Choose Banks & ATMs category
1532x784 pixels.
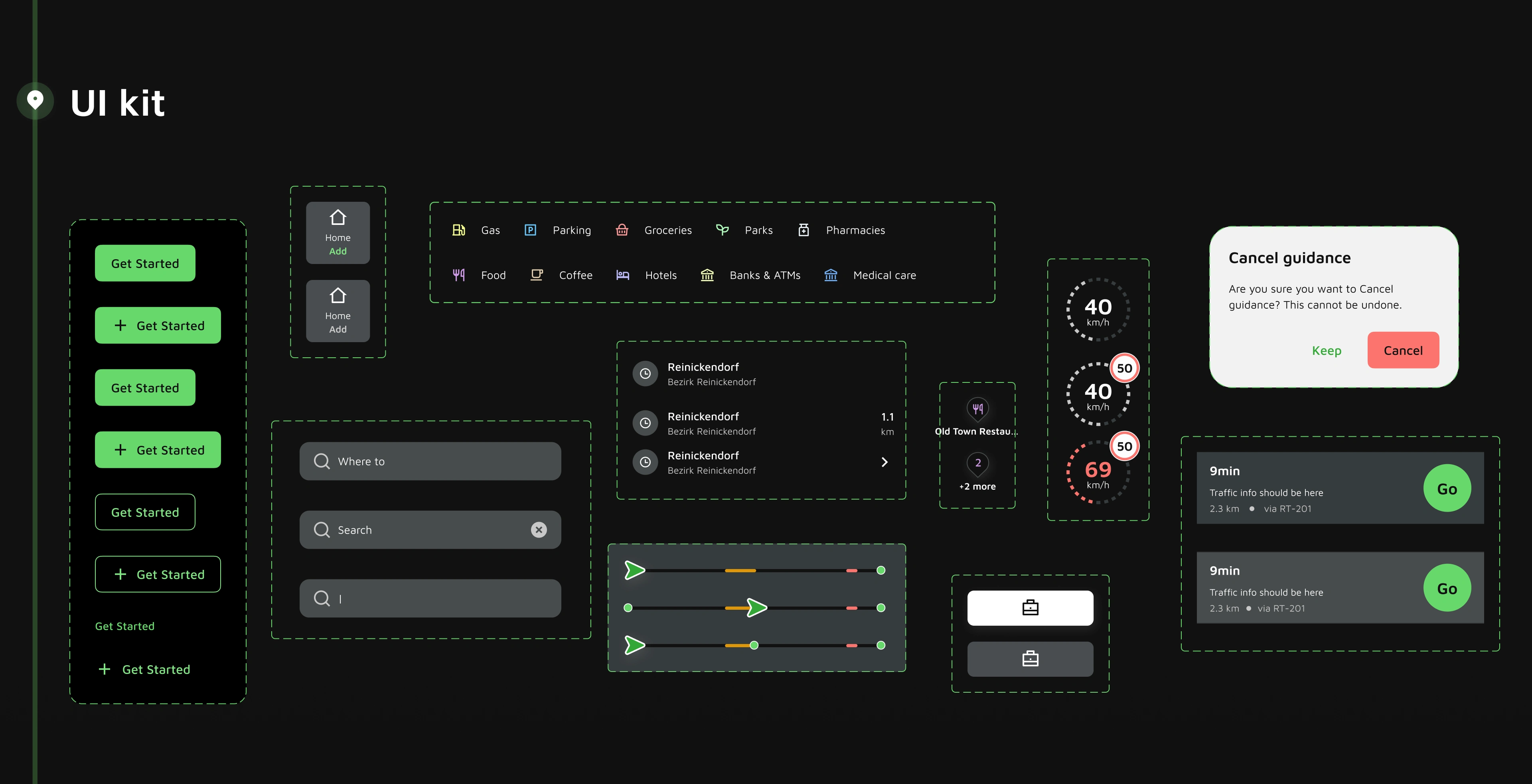(764, 275)
